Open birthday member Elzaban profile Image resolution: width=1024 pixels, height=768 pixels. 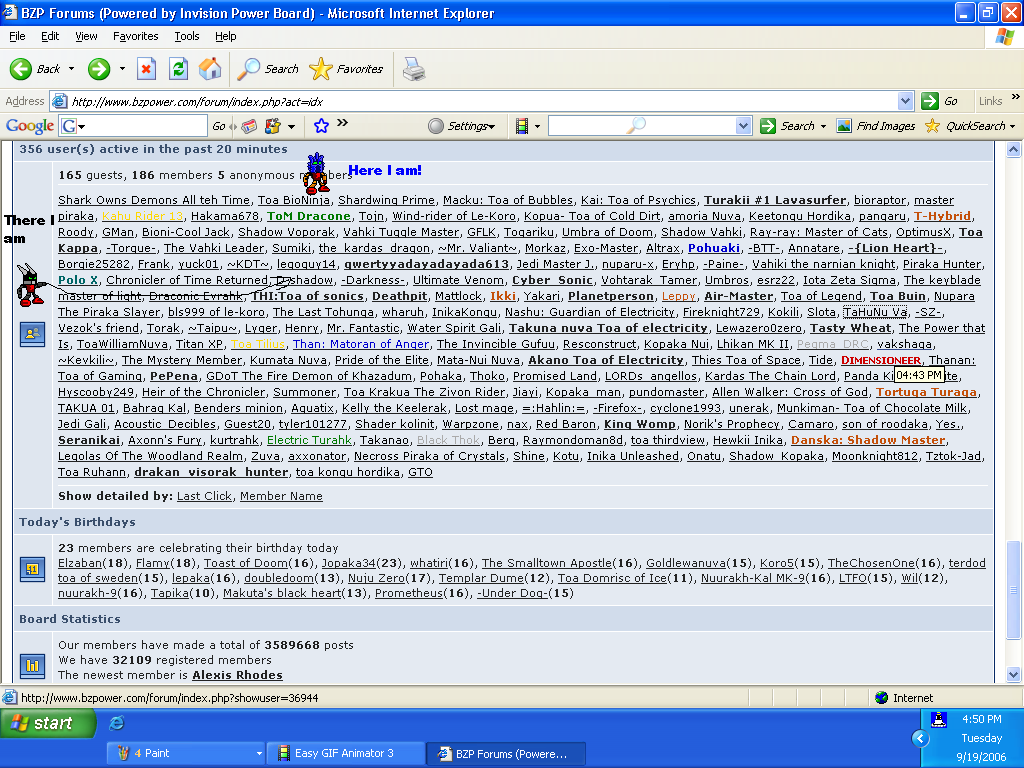[80, 563]
